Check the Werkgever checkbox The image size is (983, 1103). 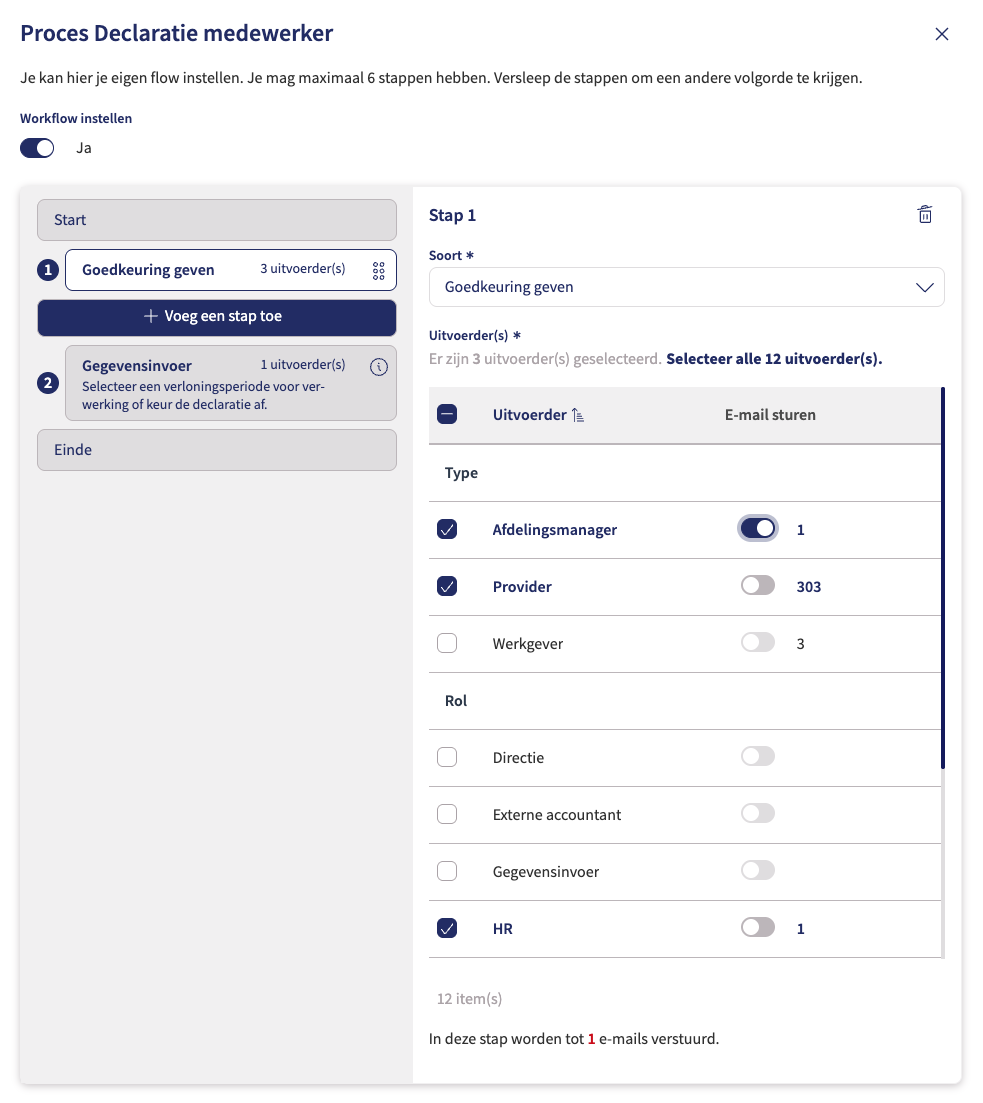447,643
